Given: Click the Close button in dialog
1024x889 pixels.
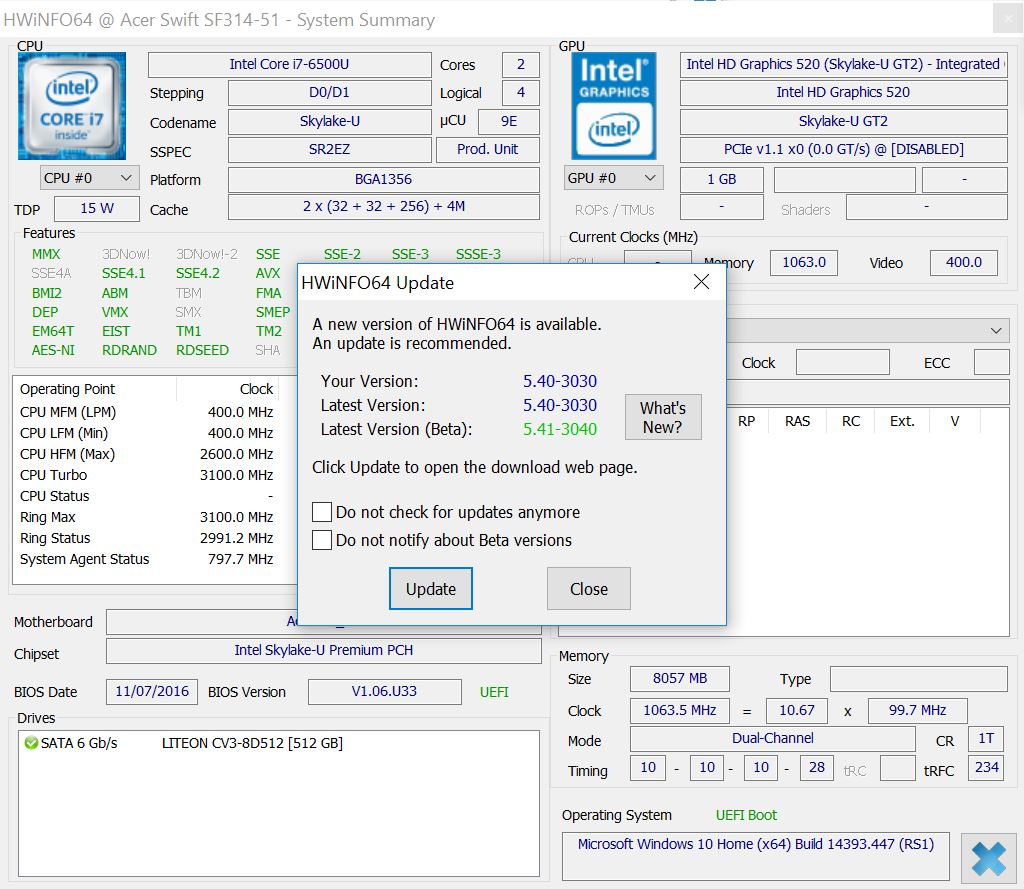Looking at the screenshot, I should (588, 589).
